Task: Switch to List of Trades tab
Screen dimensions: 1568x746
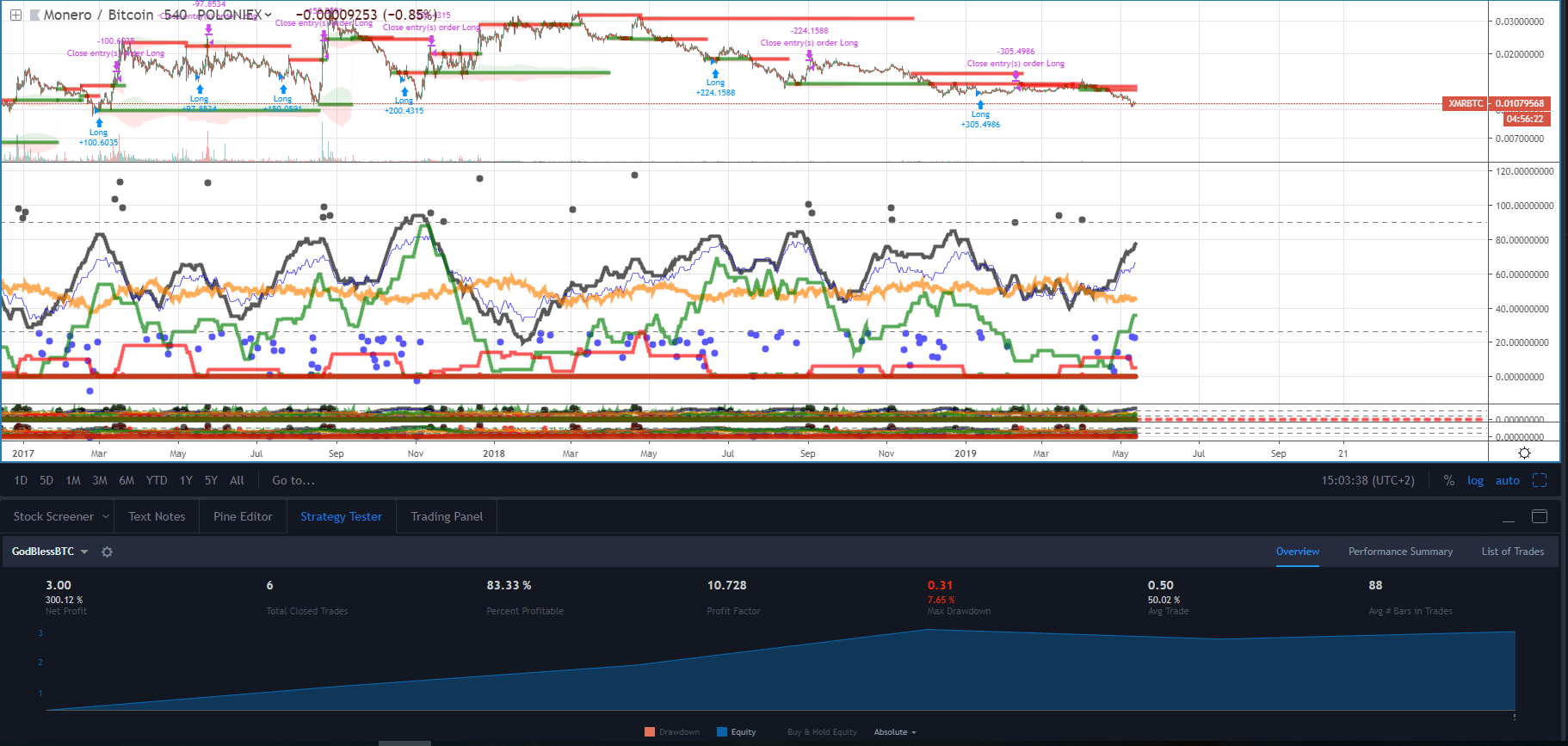Action: 1512,552
